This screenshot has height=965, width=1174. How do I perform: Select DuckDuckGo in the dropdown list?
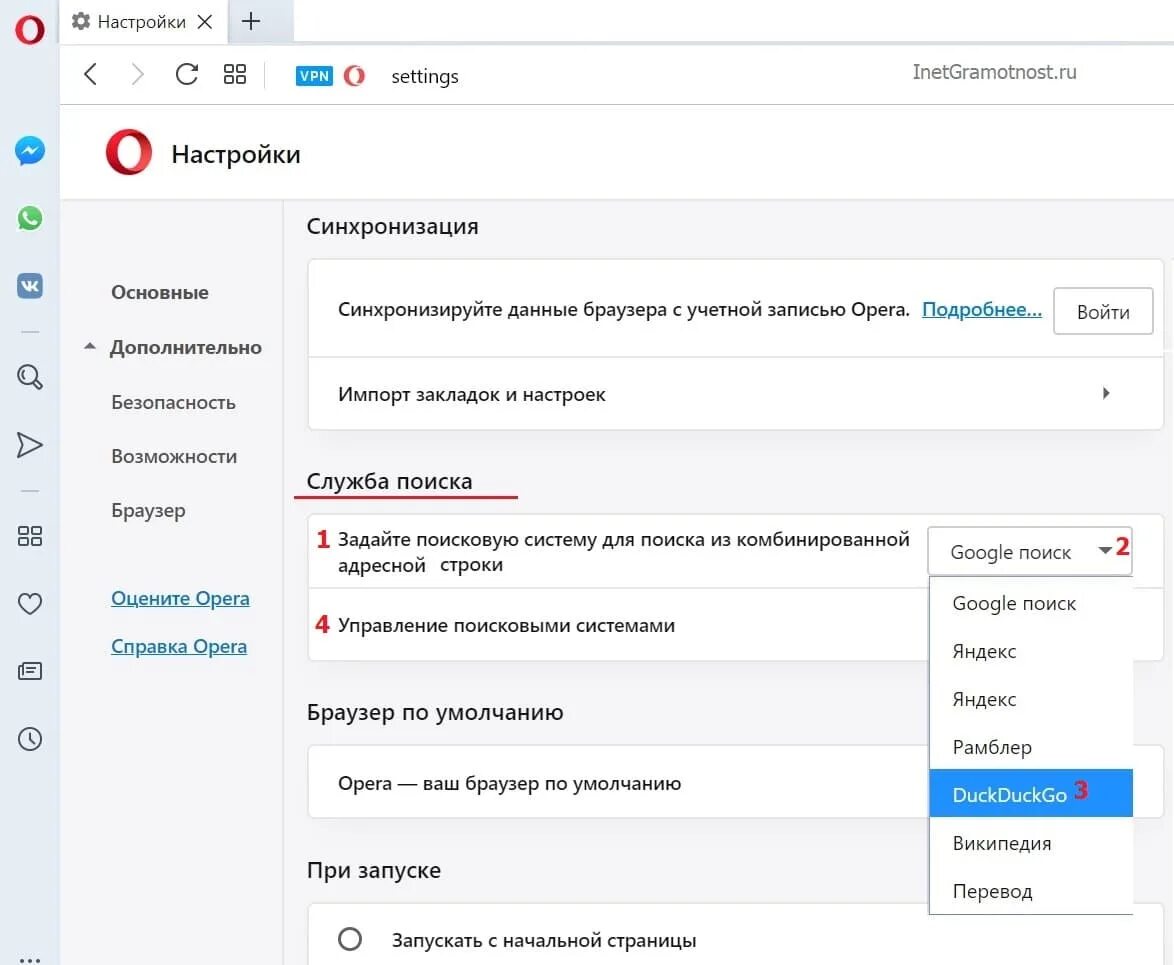point(1031,794)
